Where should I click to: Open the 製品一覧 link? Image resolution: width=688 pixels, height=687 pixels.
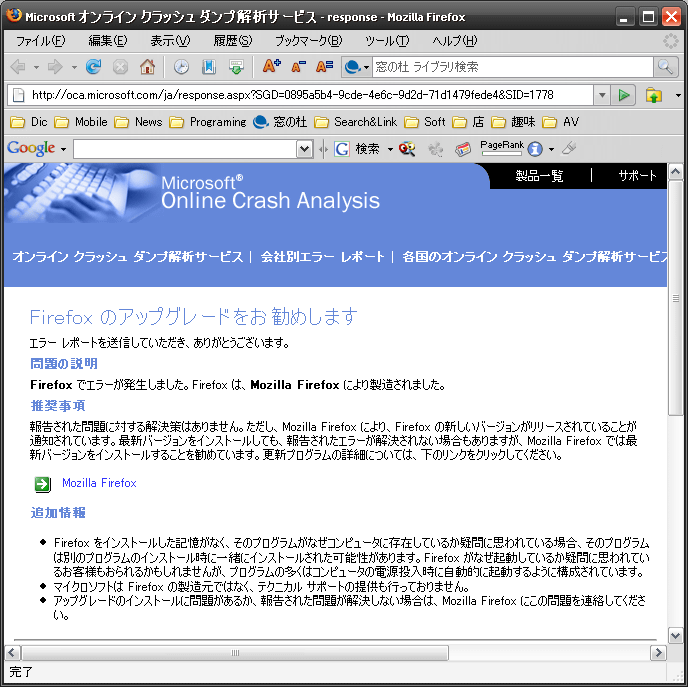pyautogui.click(x=539, y=176)
